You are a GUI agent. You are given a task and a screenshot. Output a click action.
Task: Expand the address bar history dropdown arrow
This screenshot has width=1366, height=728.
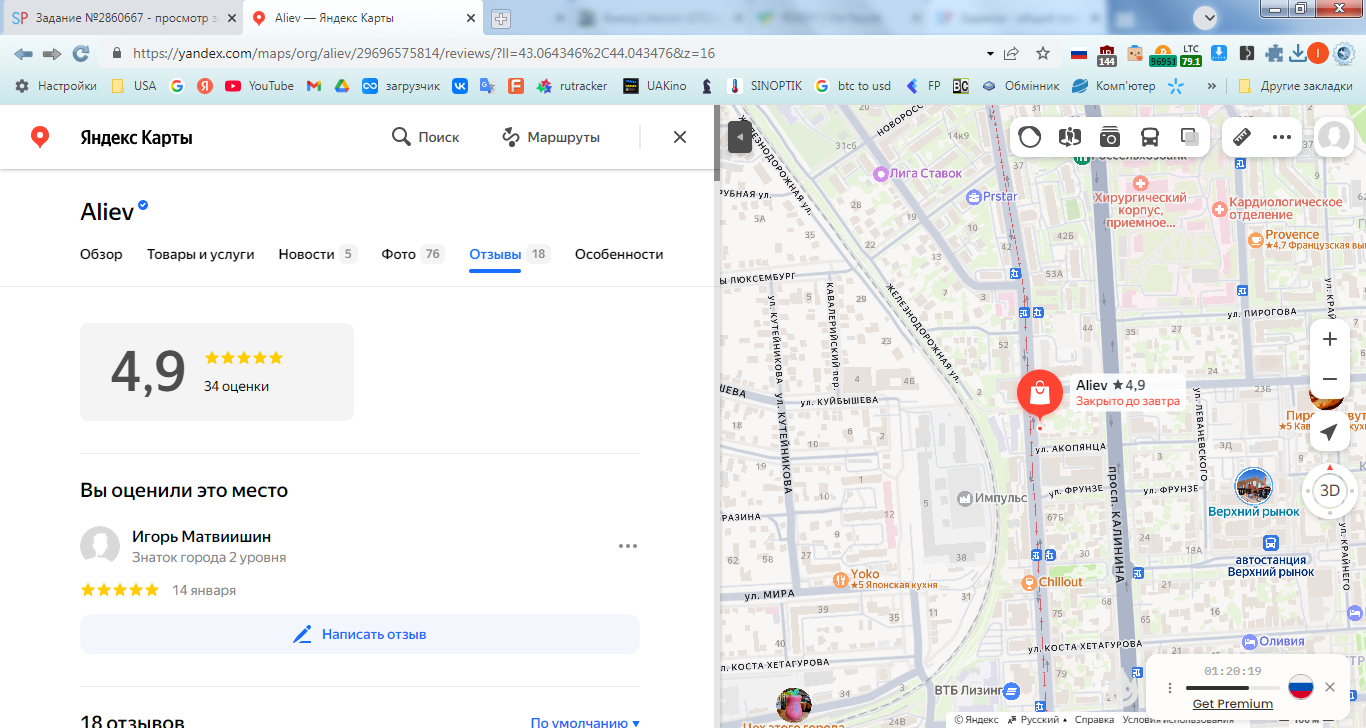pos(990,53)
